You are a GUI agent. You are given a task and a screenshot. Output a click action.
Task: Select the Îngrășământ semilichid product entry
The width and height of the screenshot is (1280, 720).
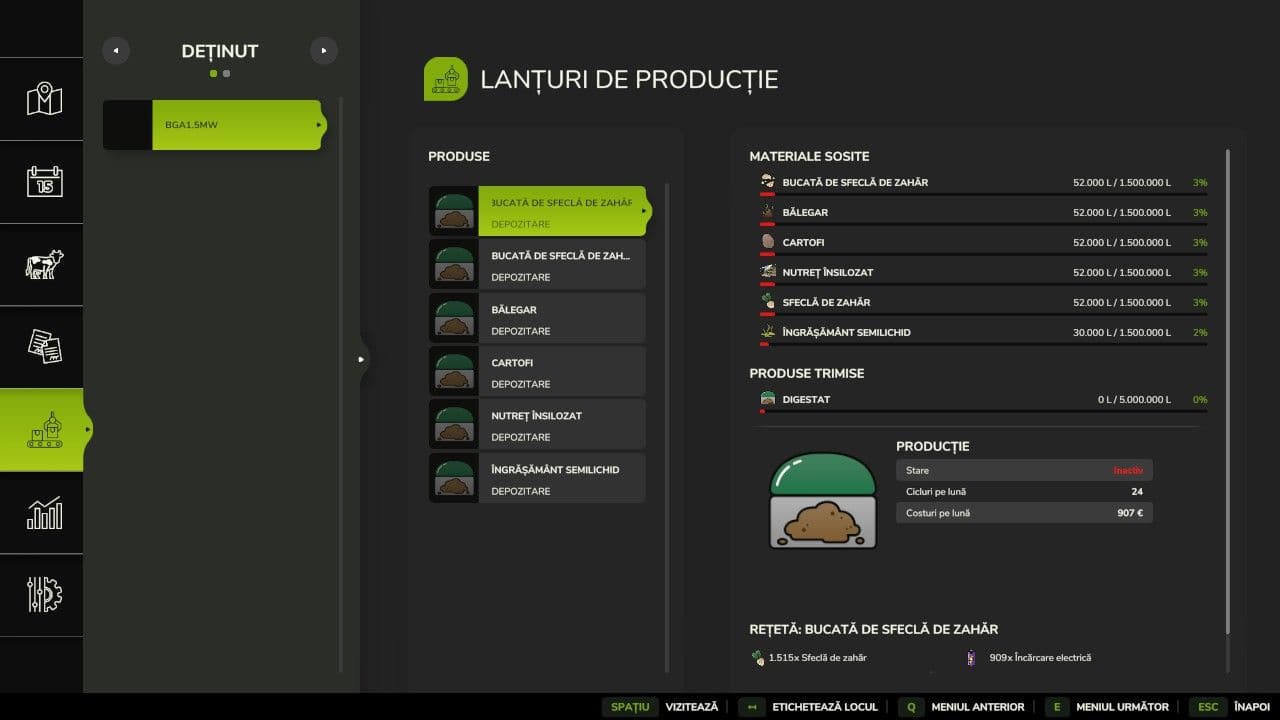click(x=537, y=479)
